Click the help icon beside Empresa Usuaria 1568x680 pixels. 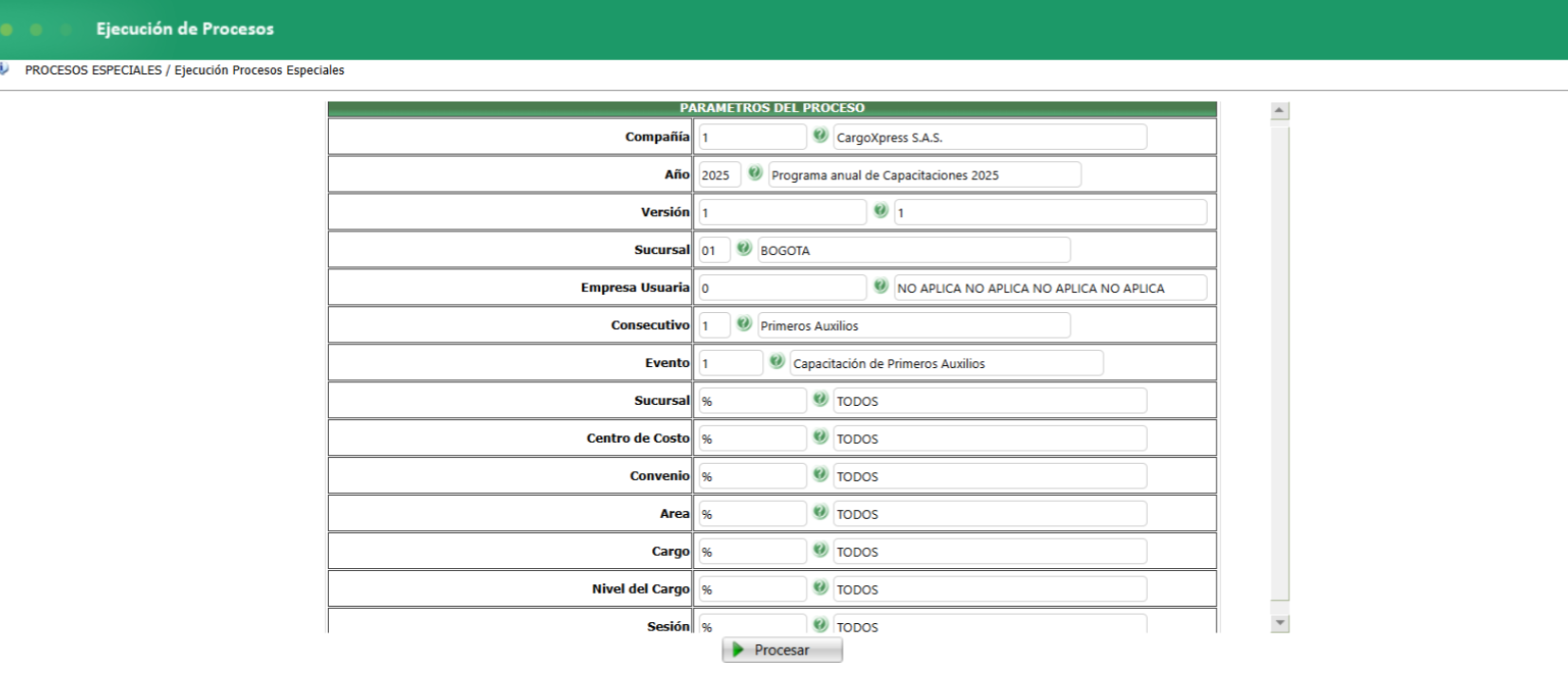(881, 286)
